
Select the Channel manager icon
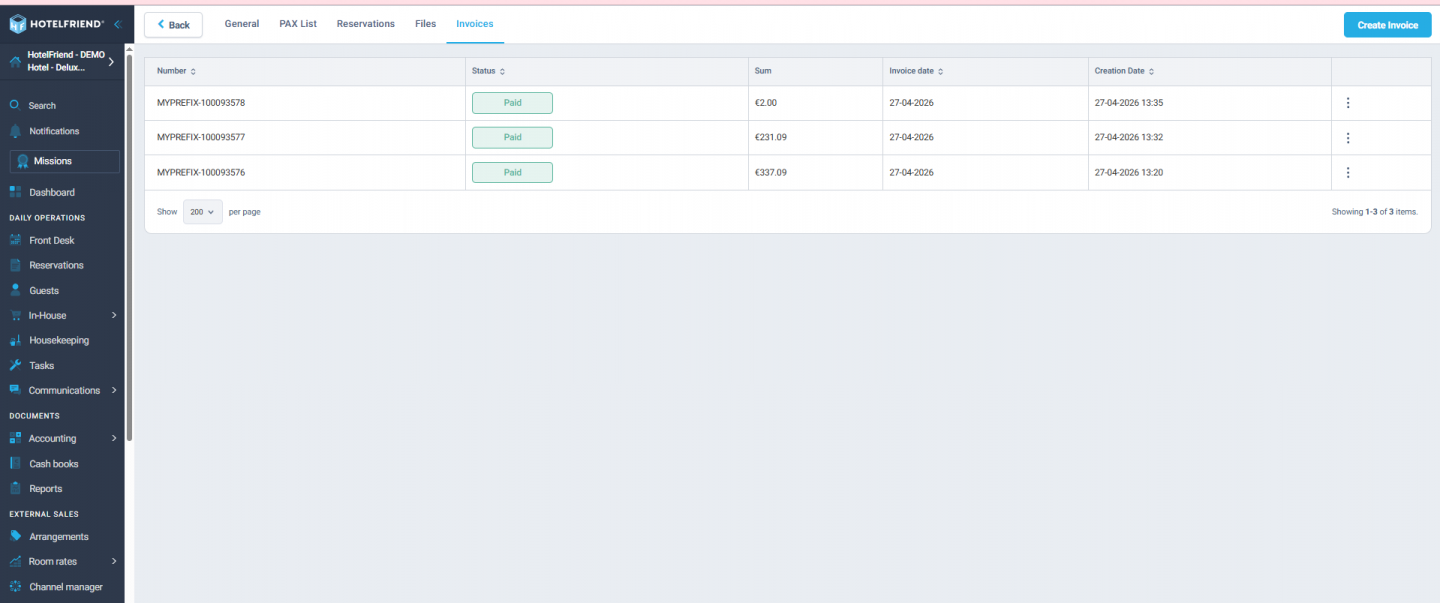pyautogui.click(x=16, y=586)
